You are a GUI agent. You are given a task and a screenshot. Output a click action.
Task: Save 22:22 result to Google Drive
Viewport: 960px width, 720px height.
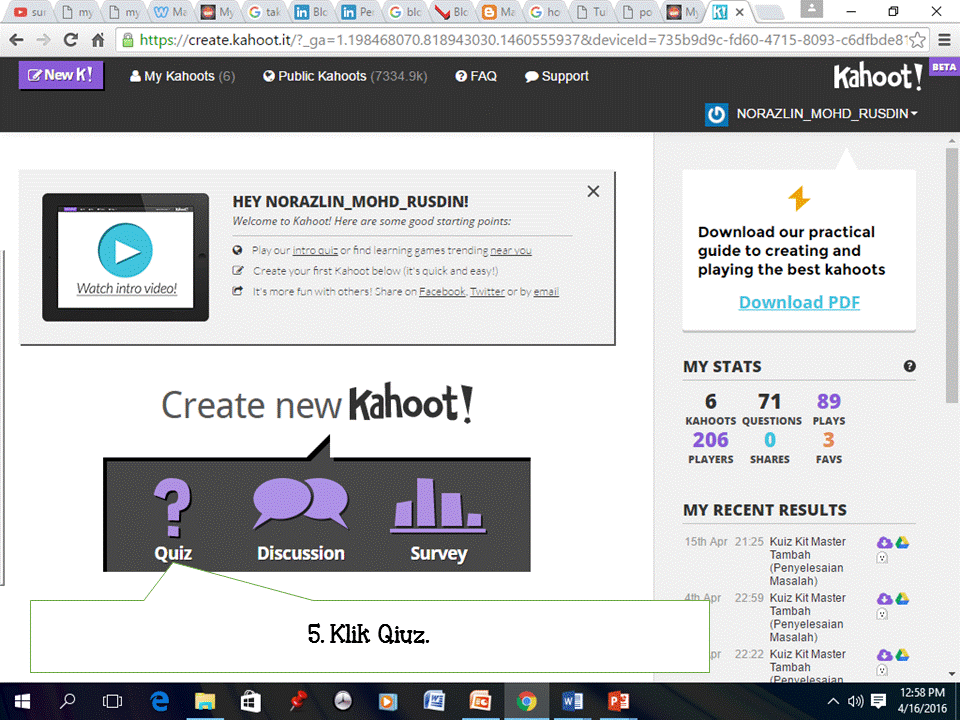click(x=902, y=655)
